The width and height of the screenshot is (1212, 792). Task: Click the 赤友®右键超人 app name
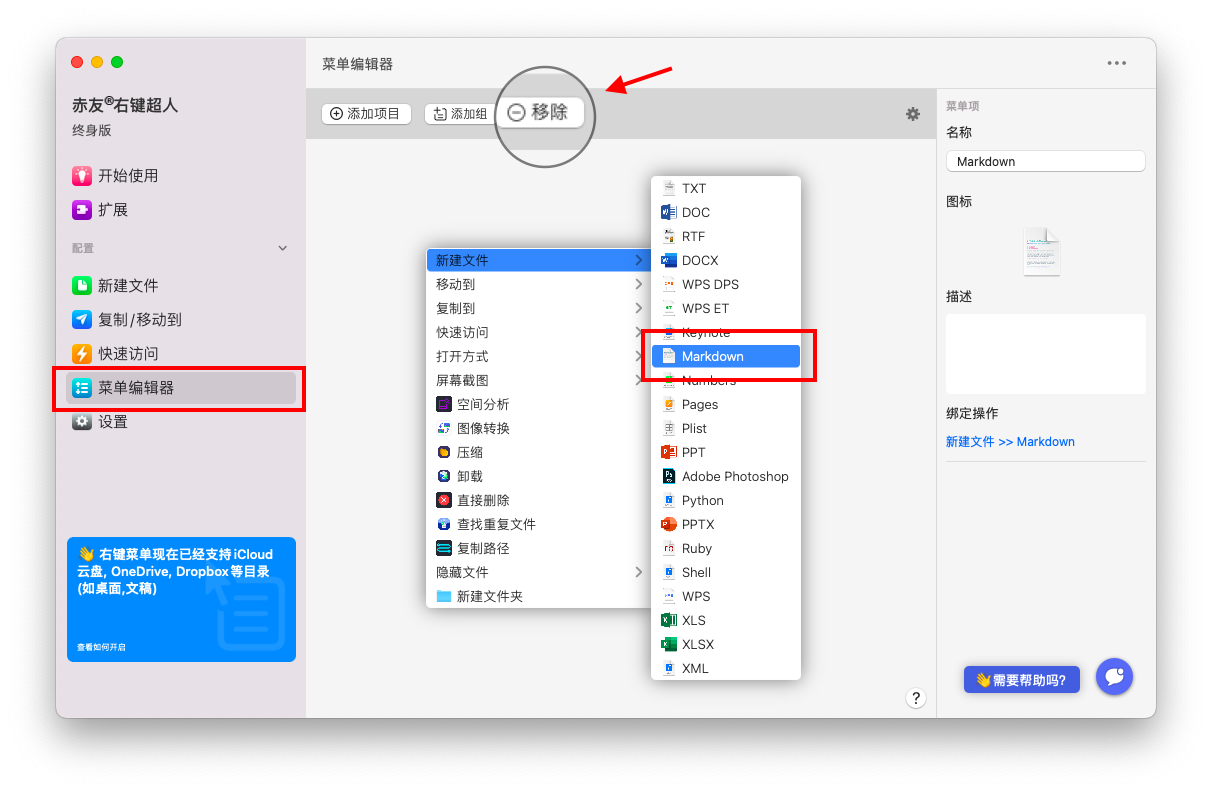pos(125,105)
